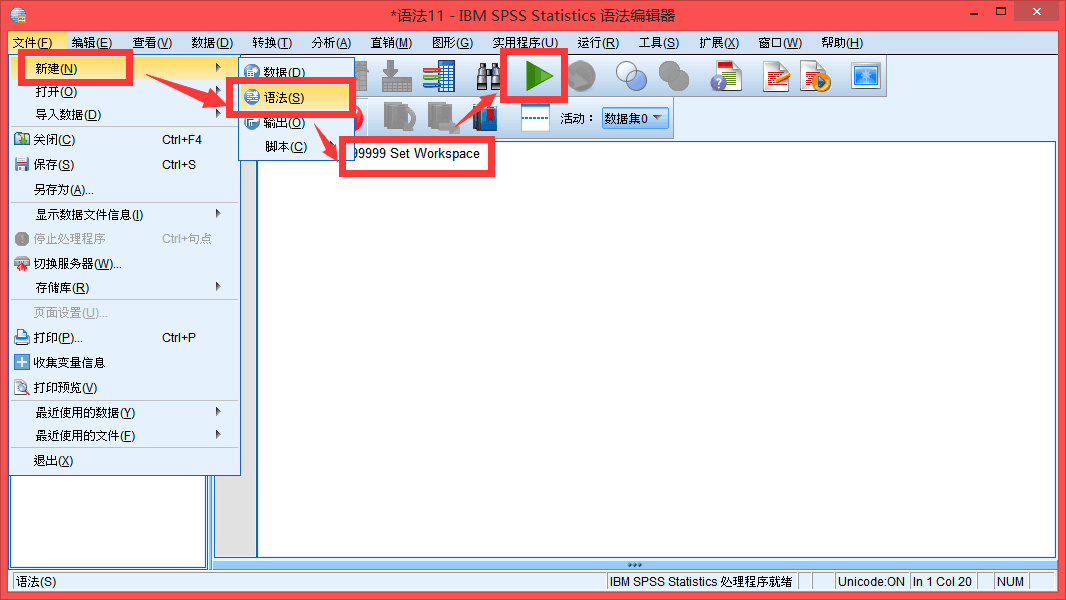Open the 编辑(E) menu

click(x=92, y=43)
